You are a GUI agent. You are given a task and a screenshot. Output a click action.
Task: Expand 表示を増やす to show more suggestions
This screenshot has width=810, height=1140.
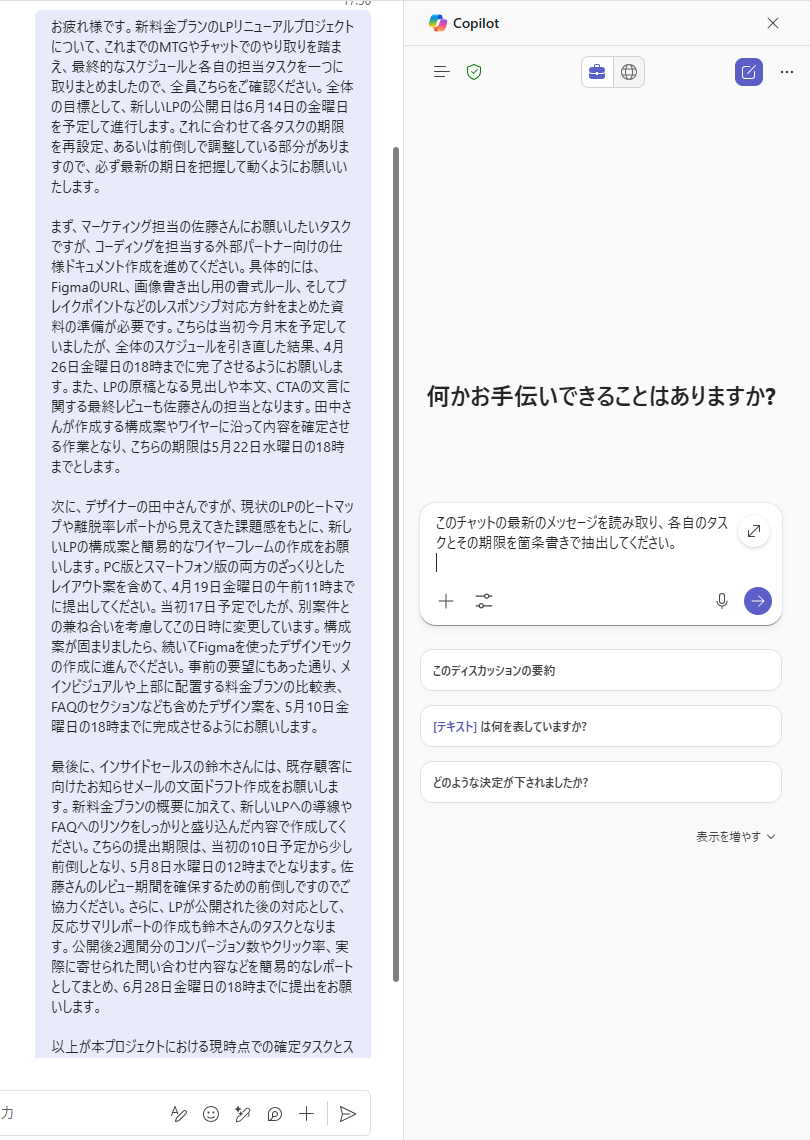point(736,837)
